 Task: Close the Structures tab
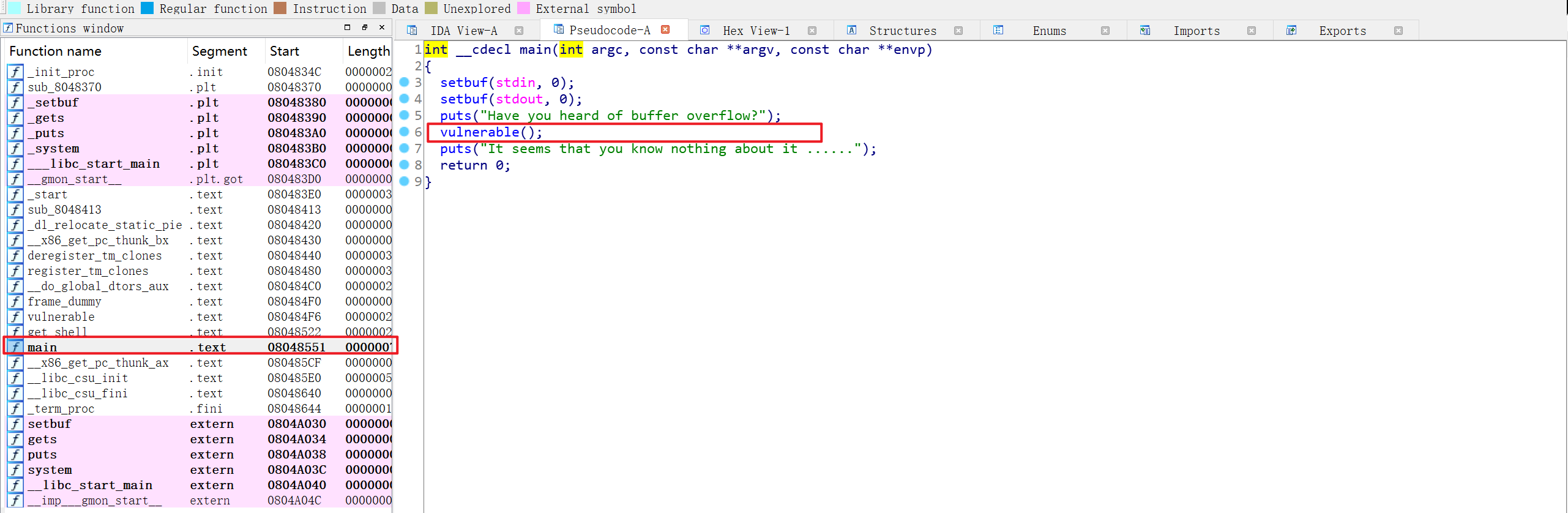coord(958,31)
